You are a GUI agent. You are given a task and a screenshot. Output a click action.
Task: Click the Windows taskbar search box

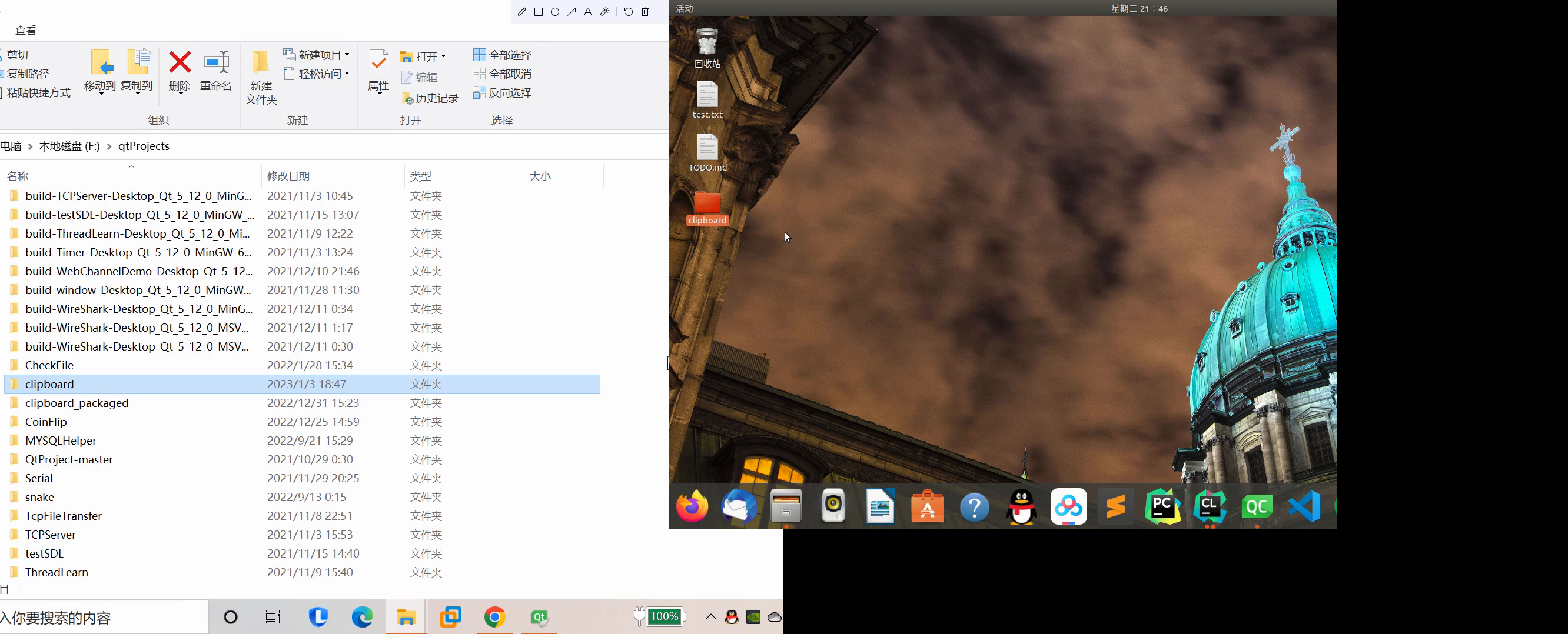(104, 618)
